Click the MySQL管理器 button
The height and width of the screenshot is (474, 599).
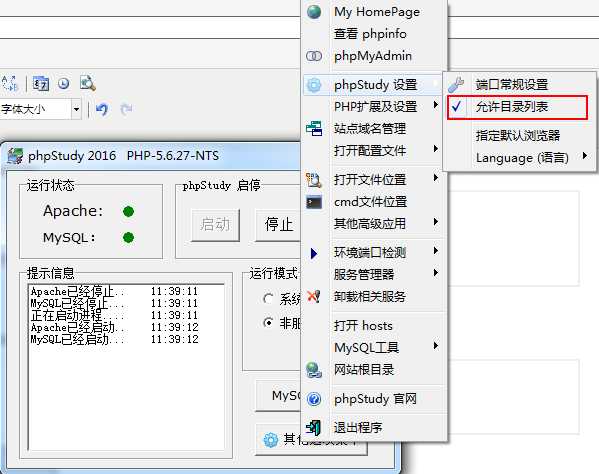pyautogui.click(x=278, y=396)
